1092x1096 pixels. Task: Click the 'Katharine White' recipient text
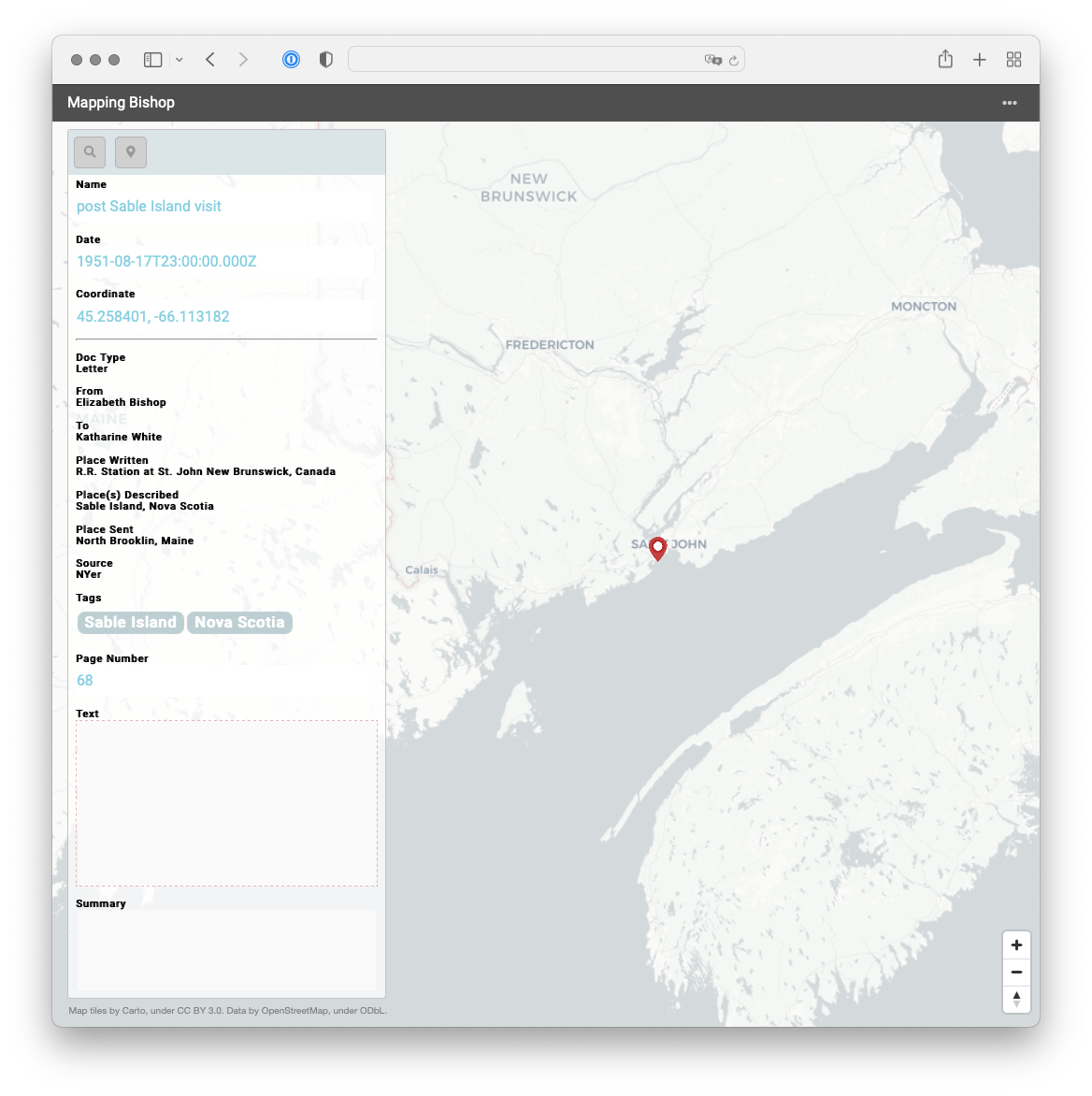tap(119, 437)
